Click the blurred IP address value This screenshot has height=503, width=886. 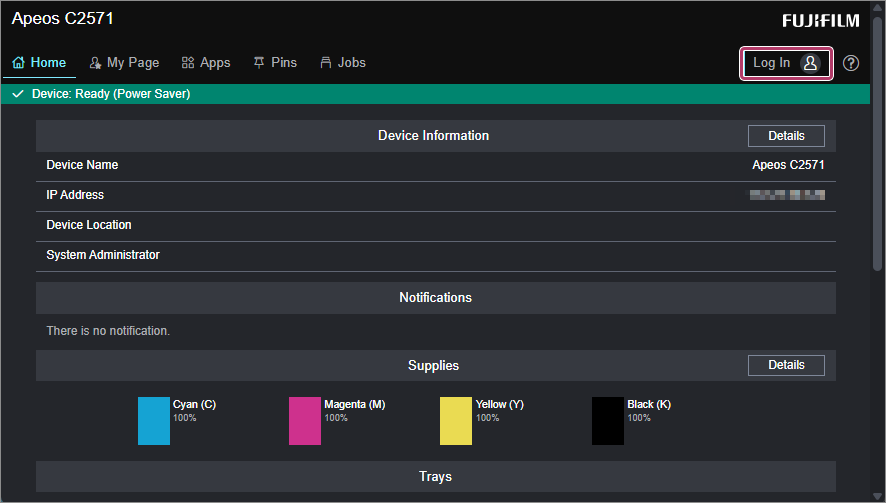(787, 195)
